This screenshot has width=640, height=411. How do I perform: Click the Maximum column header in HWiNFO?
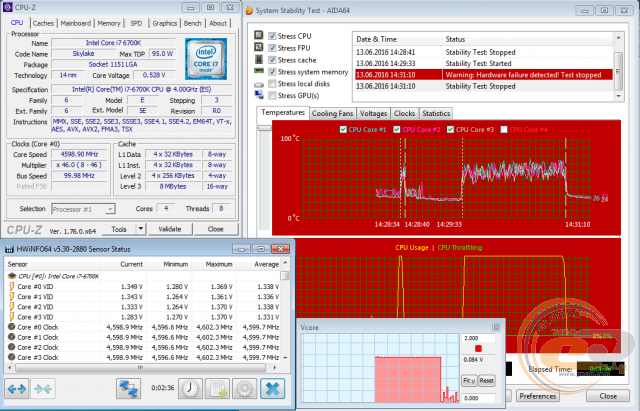pos(214,264)
